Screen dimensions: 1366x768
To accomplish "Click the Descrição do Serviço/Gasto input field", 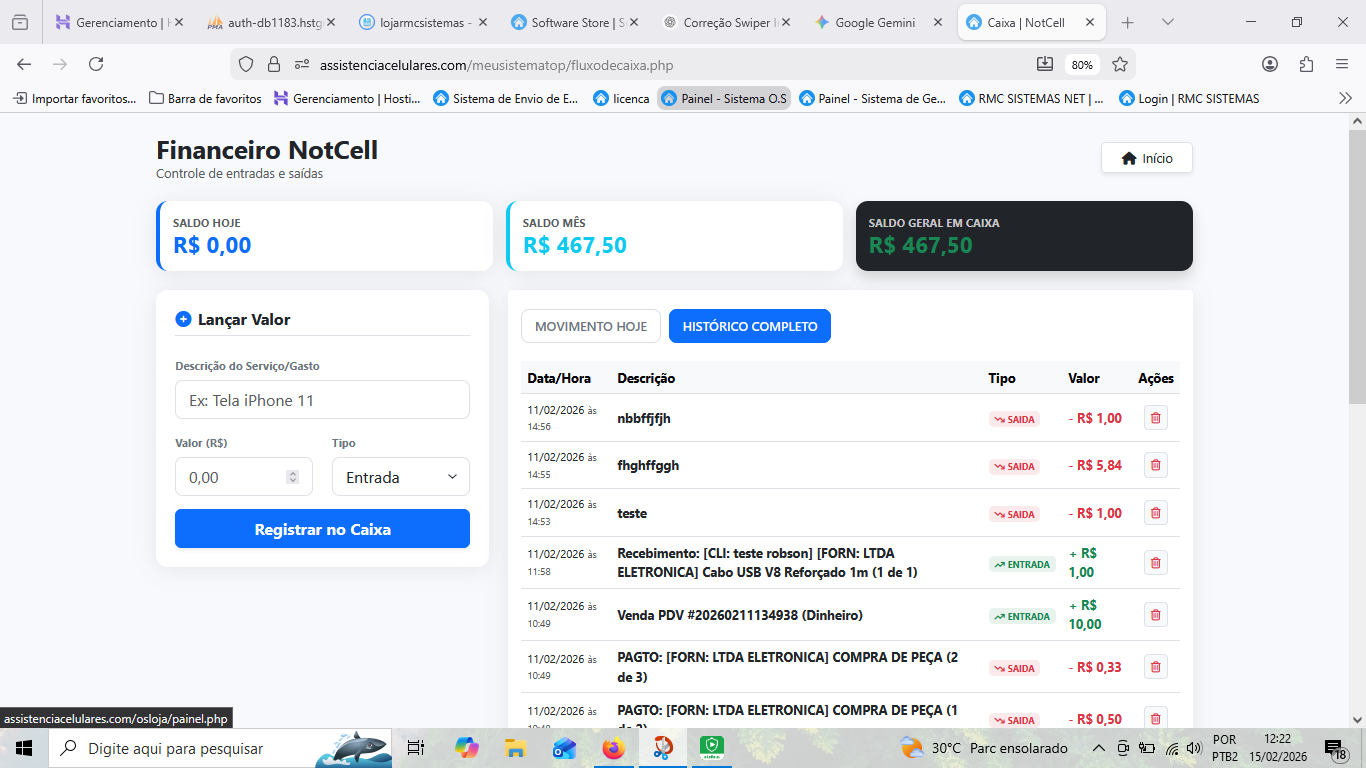I will pyautogui.click(x=322, y=400).
